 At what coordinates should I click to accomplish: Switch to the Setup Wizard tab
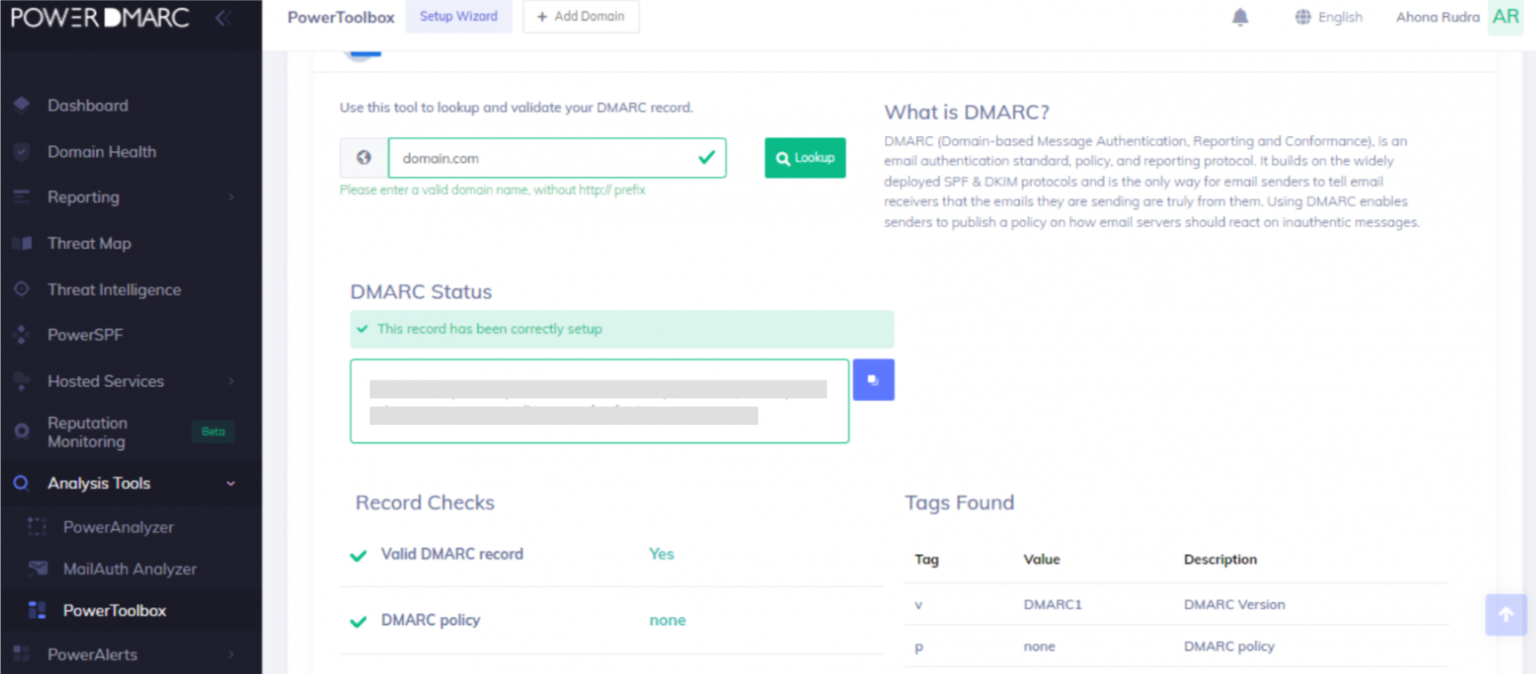[x=459, y=17]
